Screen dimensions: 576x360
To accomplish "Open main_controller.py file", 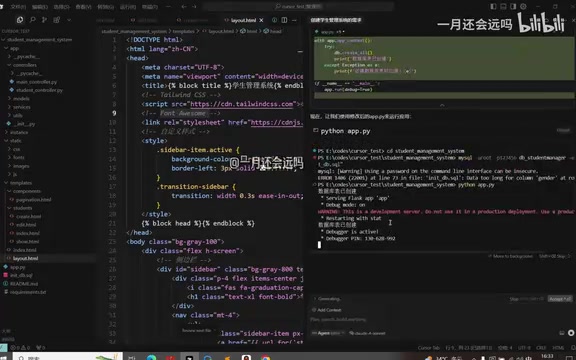I will (36, 82).
